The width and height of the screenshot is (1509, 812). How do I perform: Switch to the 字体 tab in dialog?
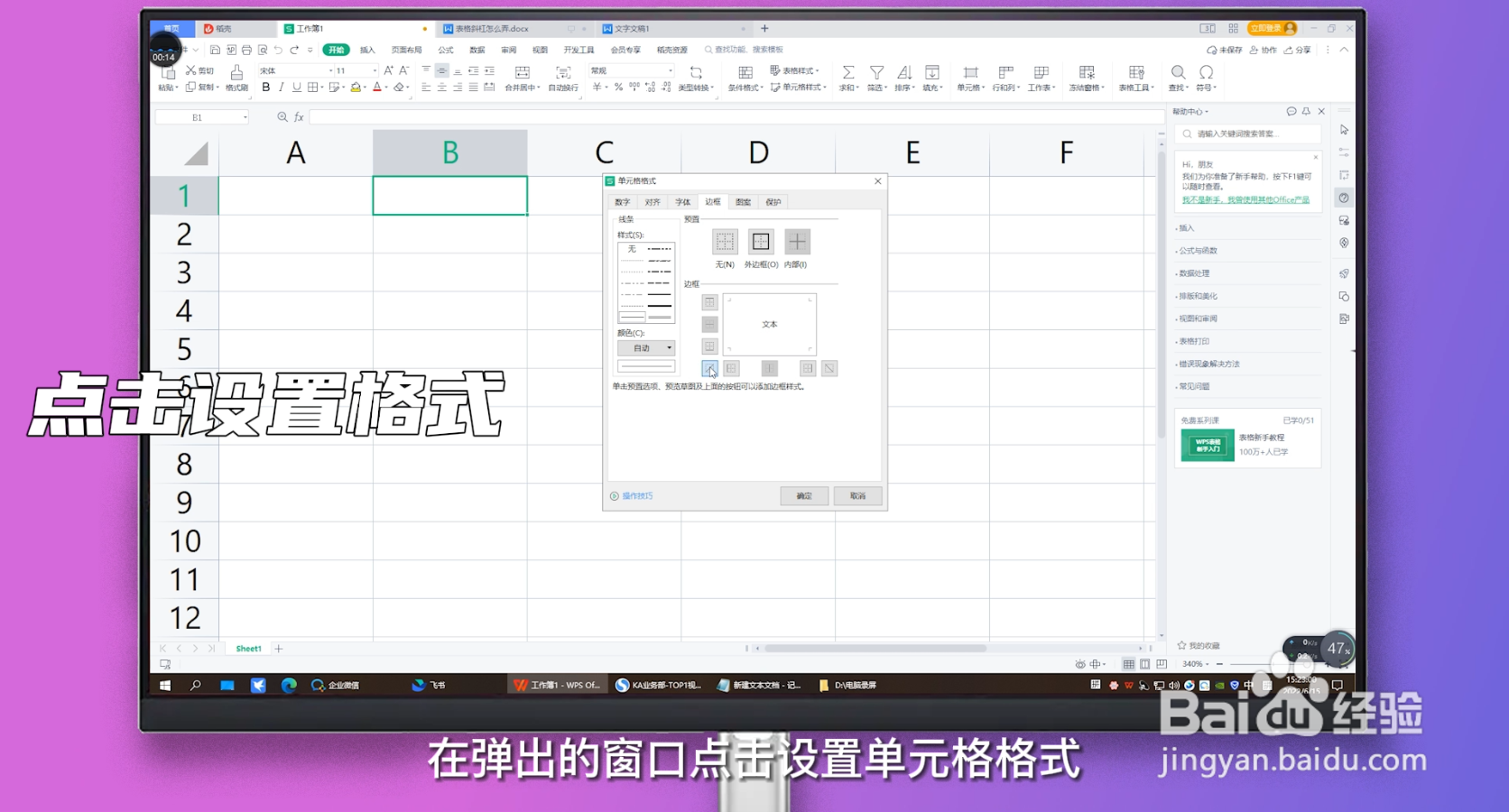(683, 202)
